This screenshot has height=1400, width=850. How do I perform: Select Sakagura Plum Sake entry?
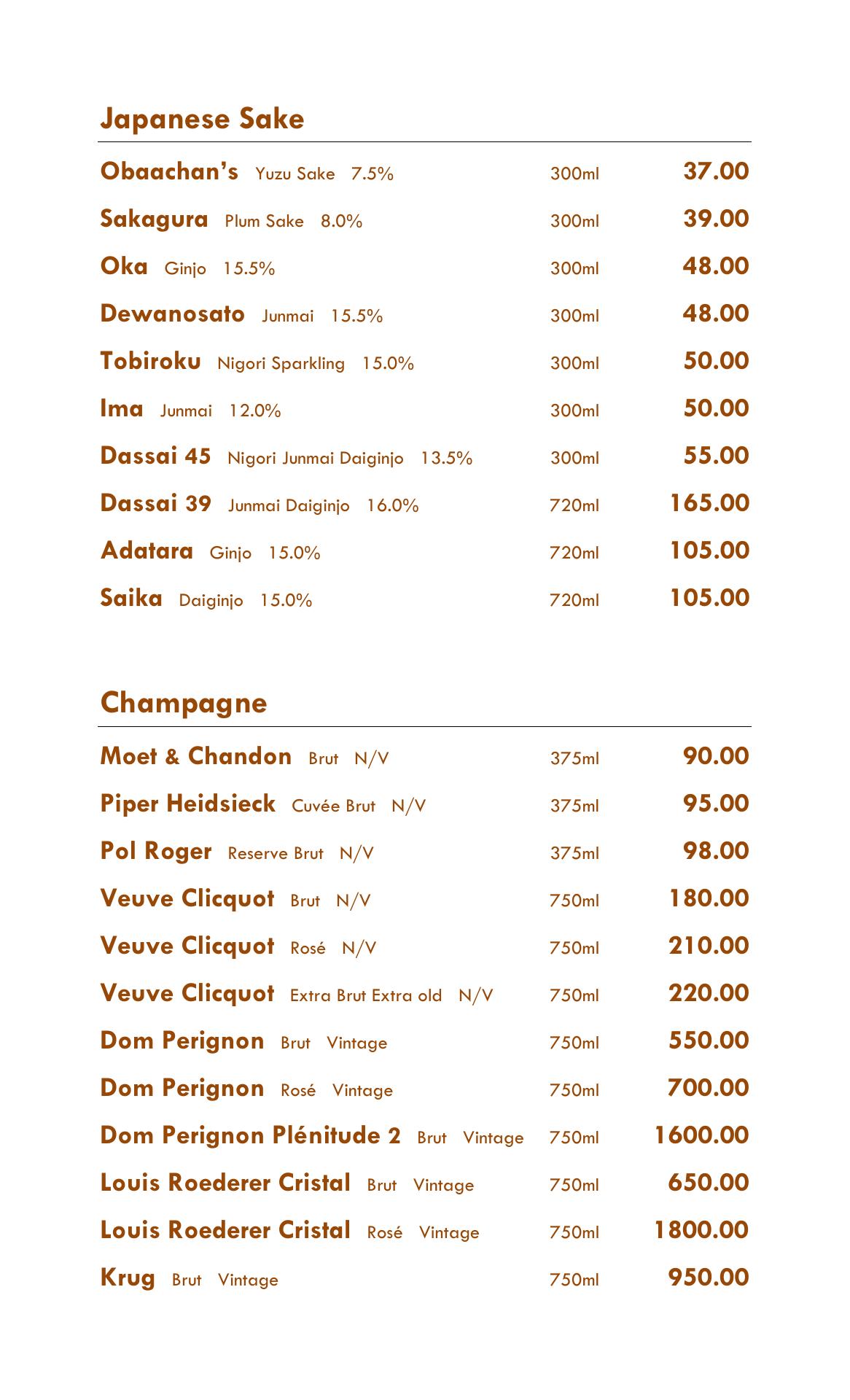(x=154, y=219)
